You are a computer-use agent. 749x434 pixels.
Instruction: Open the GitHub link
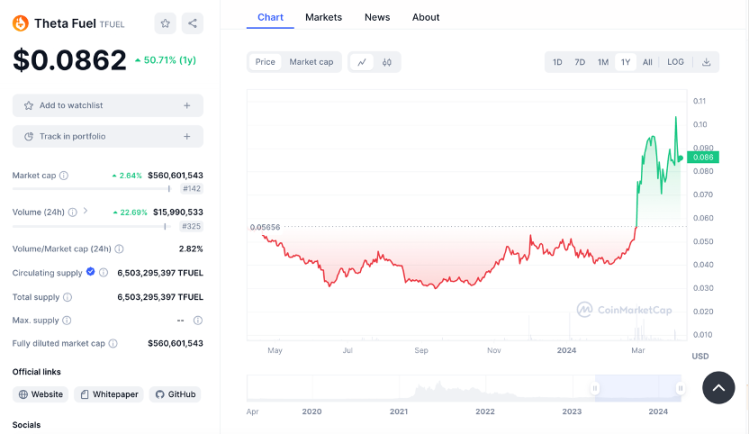175,394
